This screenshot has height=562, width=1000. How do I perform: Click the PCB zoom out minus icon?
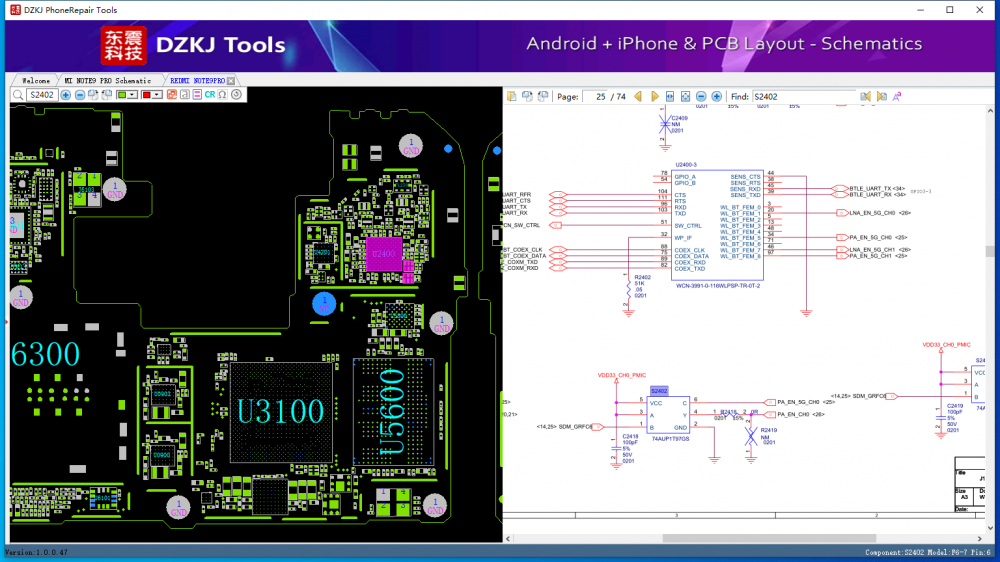80,95
